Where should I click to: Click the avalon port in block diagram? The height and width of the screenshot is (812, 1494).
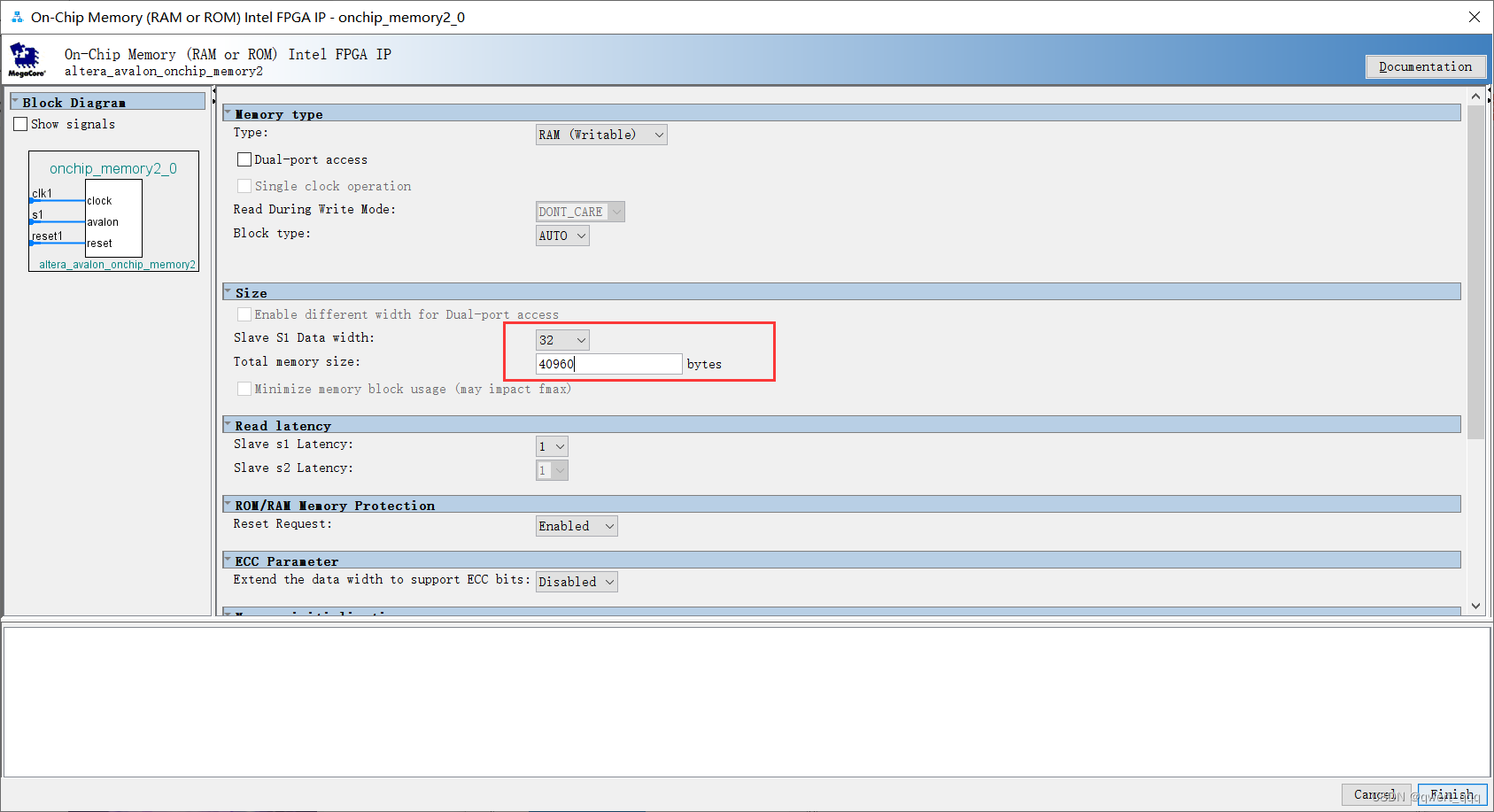pyautogui.click(x=103, y=222)
